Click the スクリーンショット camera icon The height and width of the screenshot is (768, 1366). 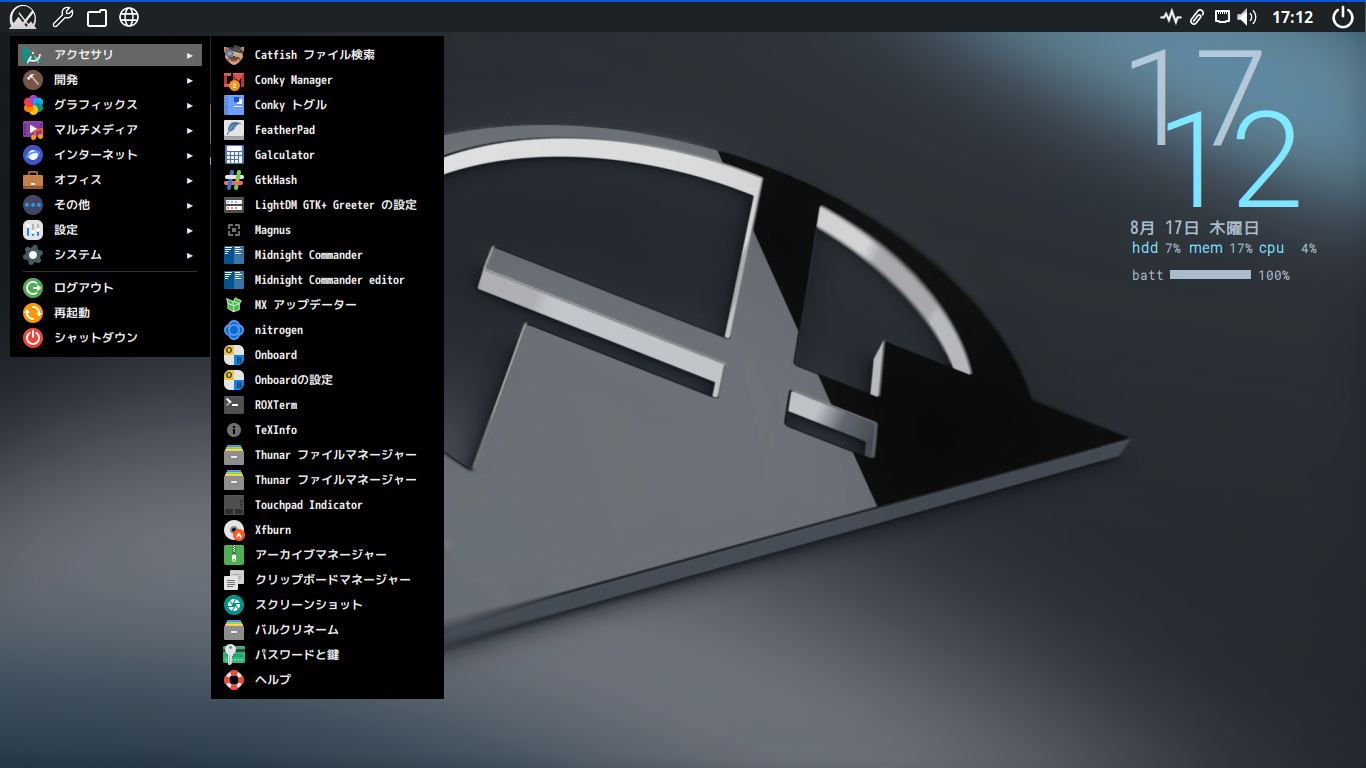(234, 605)
